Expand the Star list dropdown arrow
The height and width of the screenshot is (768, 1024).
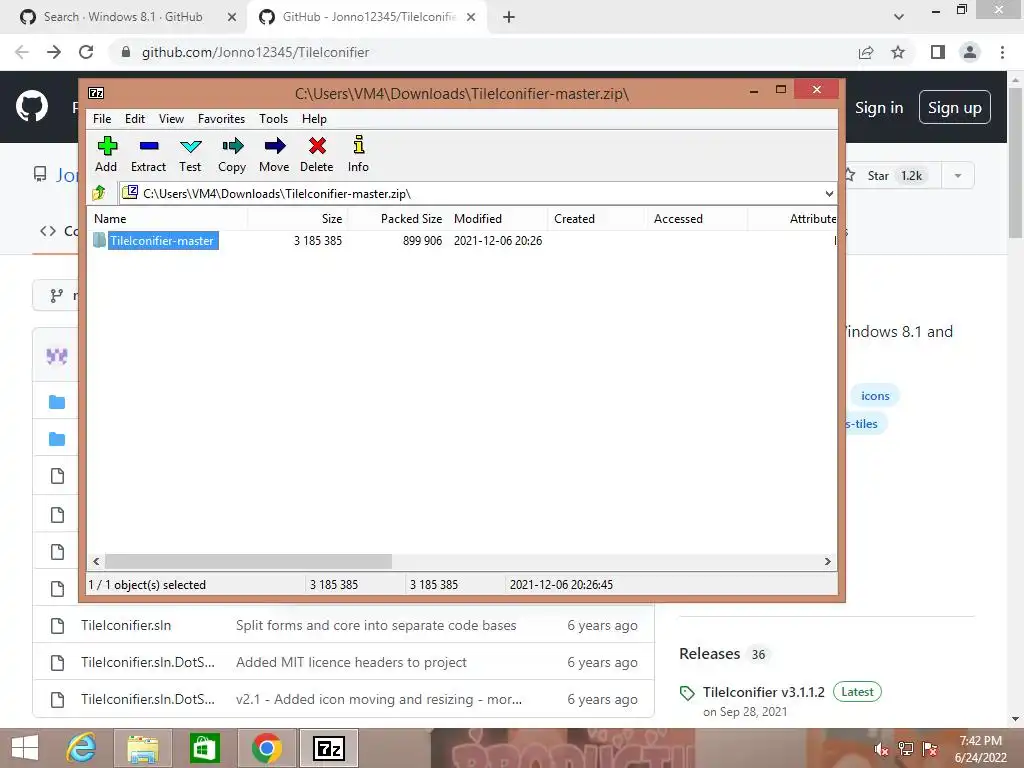click(957, 176)
